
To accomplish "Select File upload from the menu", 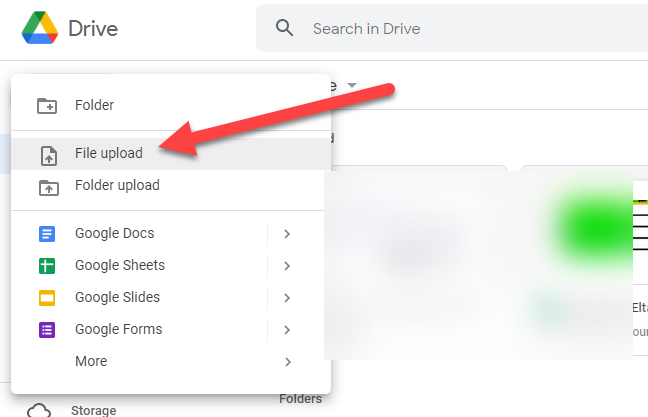I will tap(109, 154).
